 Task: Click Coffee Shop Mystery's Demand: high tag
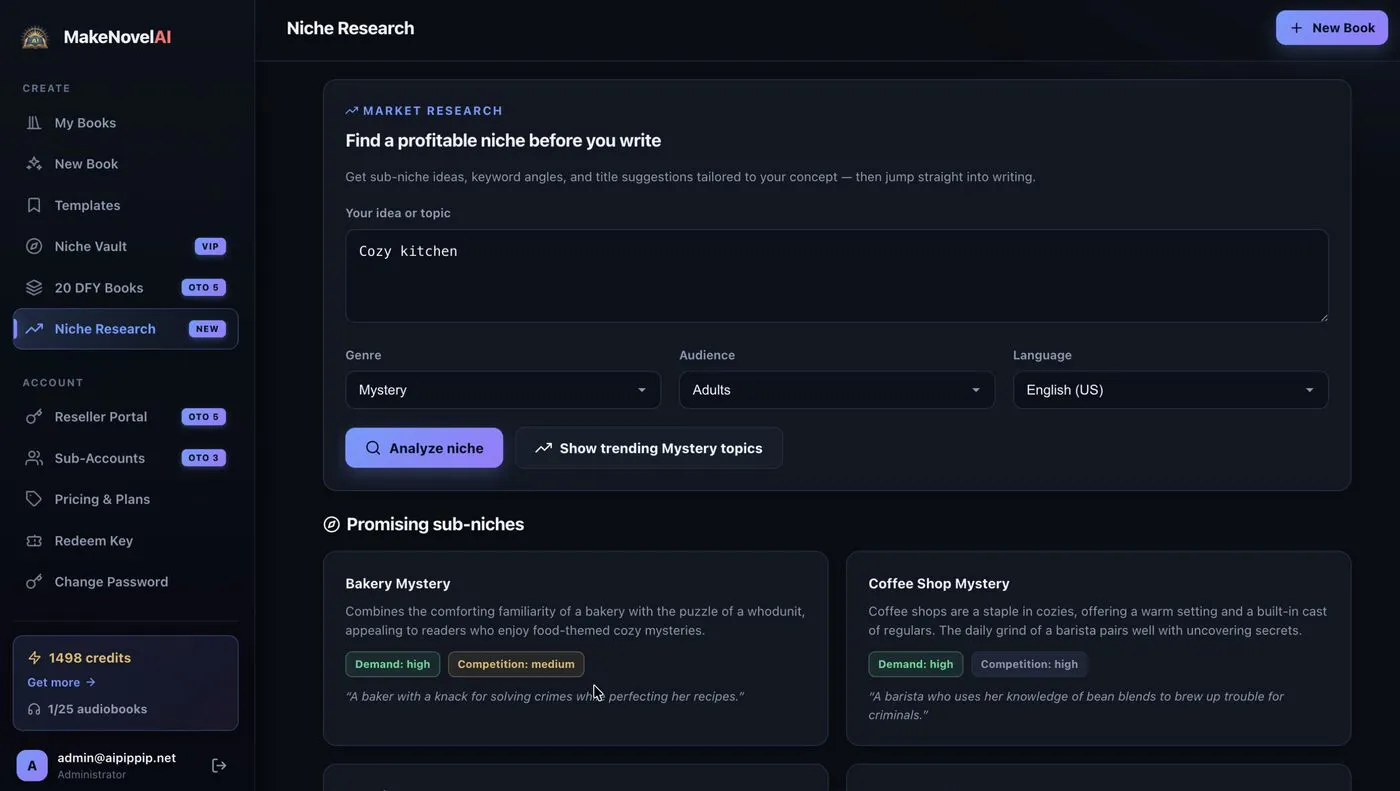click(916, 664)
